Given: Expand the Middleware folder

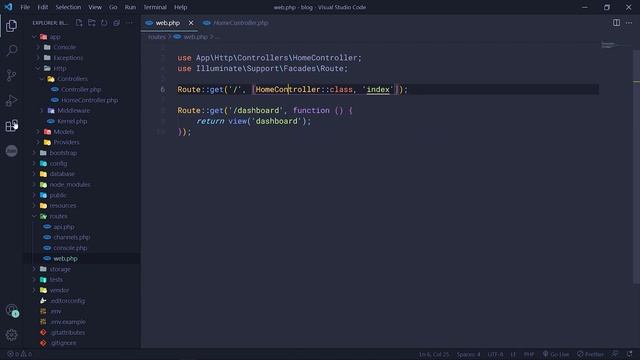Looking at the screenshot, I should (82, 111).
